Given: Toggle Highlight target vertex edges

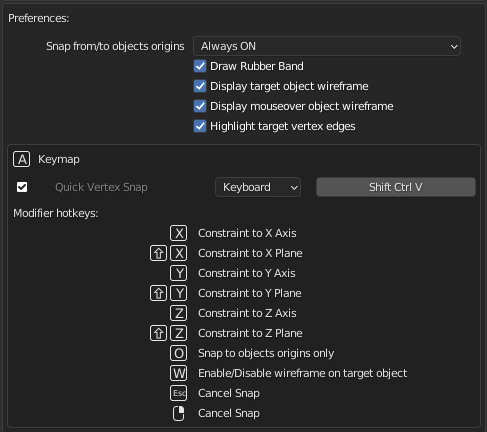Looking at the screenshot, I should pos(200,126).
